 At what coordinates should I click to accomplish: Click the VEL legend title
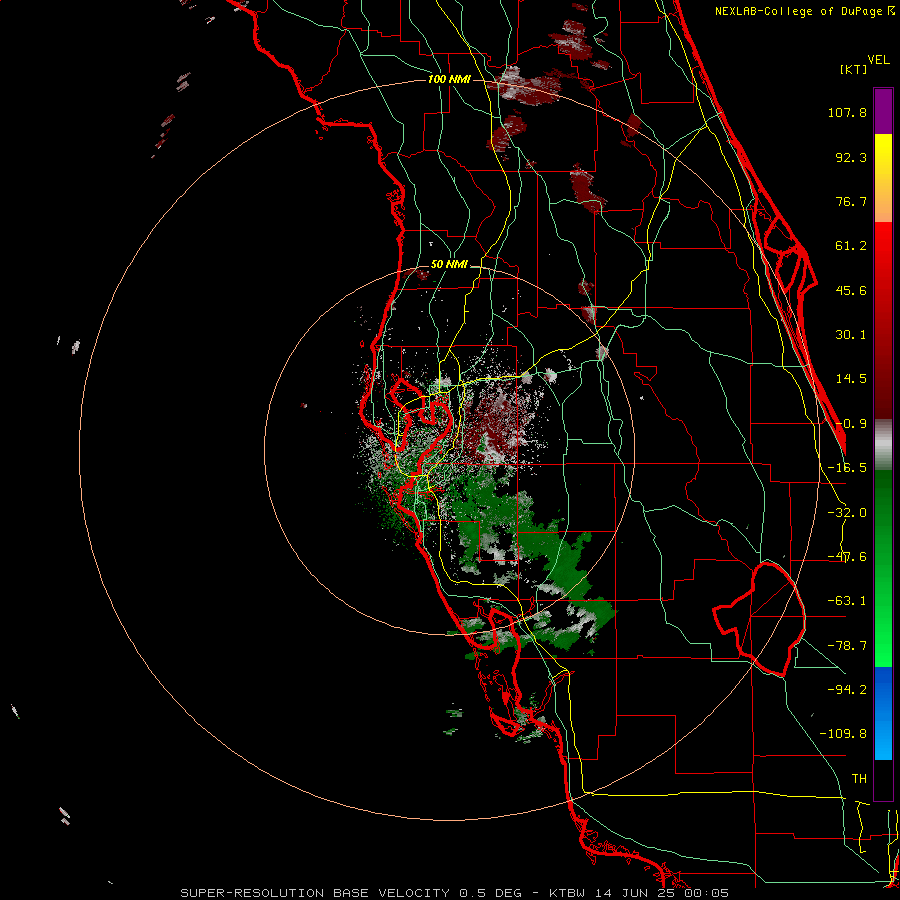click(x=878, y=60)
